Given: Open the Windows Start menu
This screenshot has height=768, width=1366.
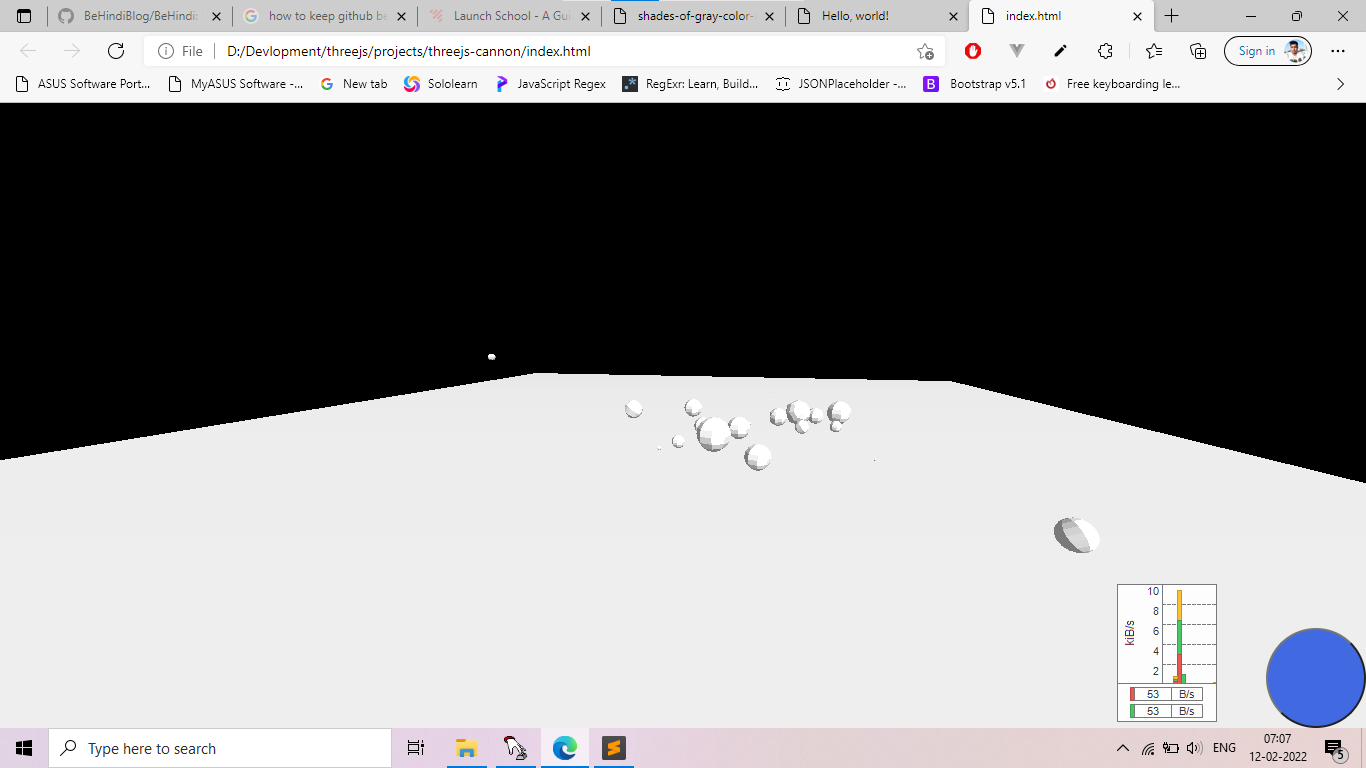Looking at the screenshot, I should 24,748.
